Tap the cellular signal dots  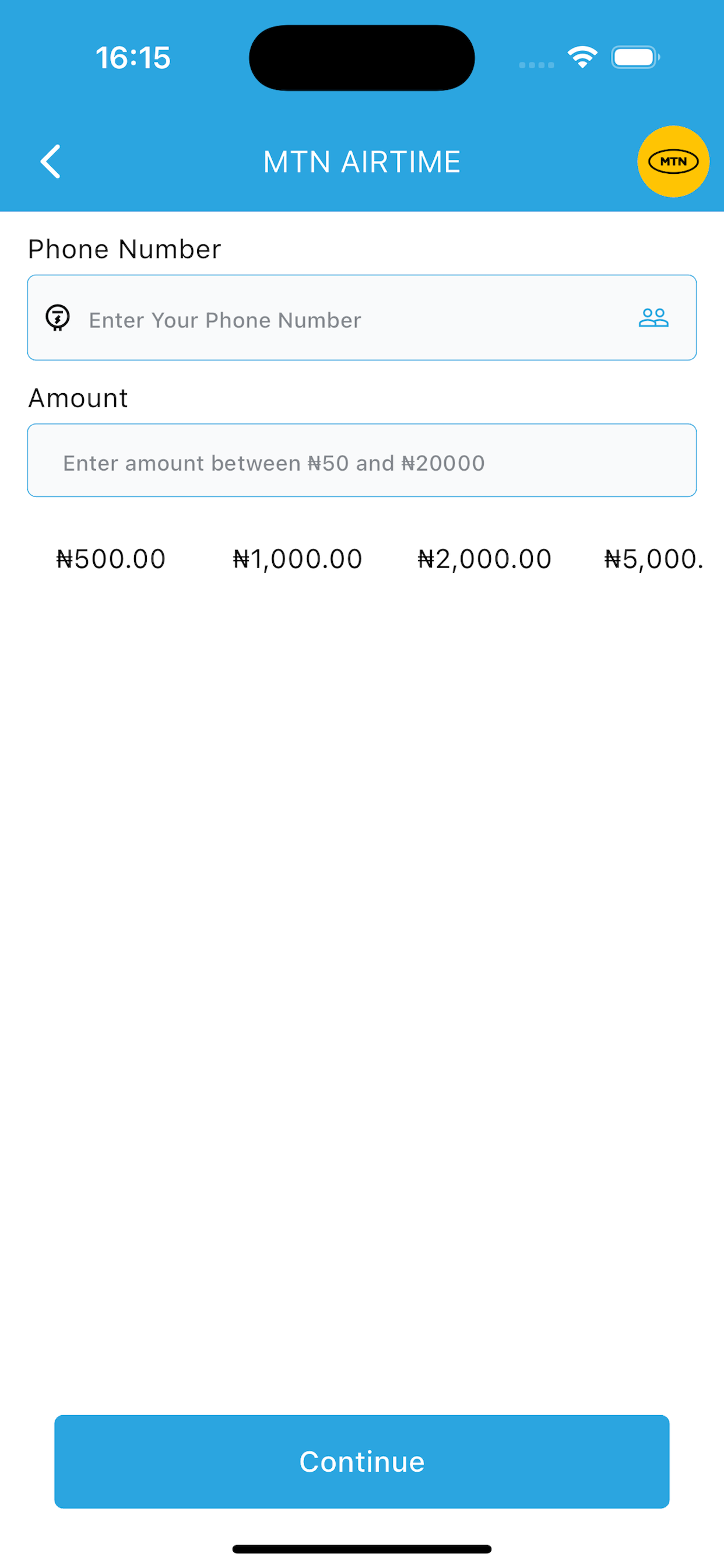536,65
